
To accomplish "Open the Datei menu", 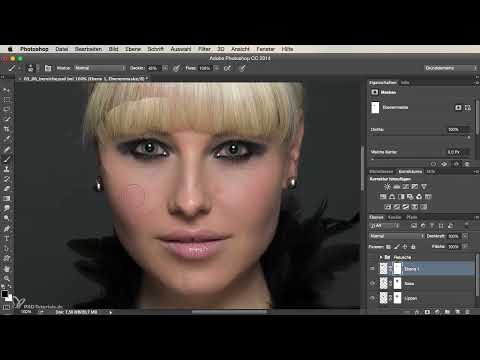I will [62, 49].
